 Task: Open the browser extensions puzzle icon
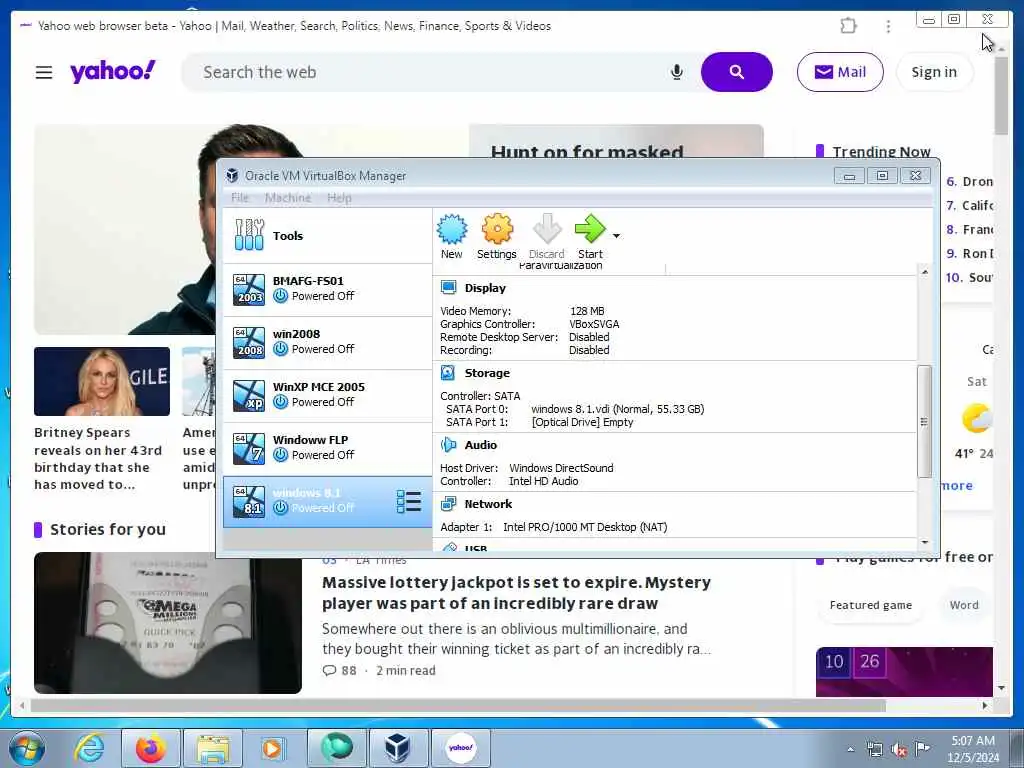[x=848, y=26]
